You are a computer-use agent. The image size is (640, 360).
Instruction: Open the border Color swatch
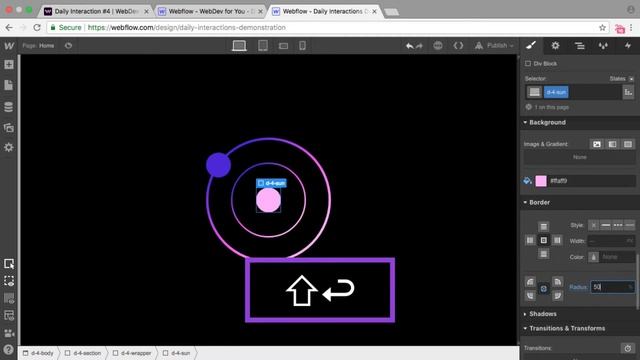(x=593, y=257)
